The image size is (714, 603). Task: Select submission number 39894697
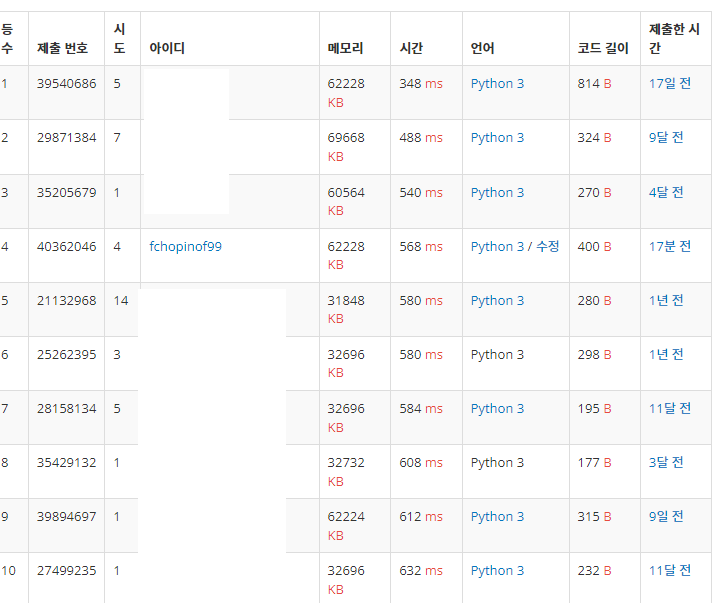[x=66, y=516]
